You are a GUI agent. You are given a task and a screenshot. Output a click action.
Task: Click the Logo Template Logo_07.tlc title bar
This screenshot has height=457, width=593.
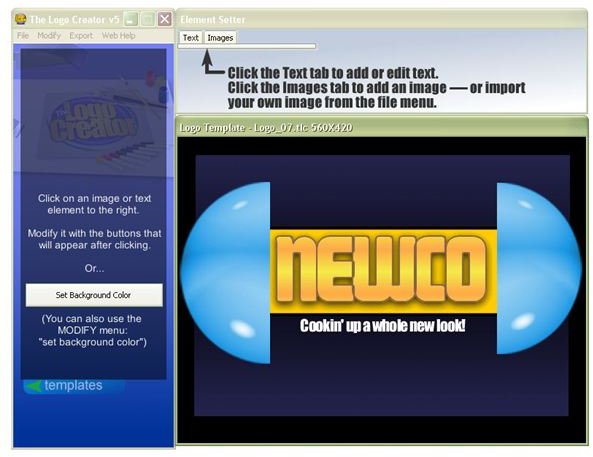382,127
